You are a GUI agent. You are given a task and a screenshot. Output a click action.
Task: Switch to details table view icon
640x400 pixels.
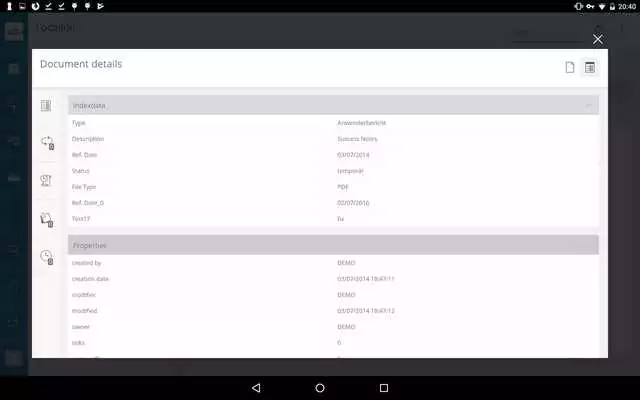(x=589, y=67)
